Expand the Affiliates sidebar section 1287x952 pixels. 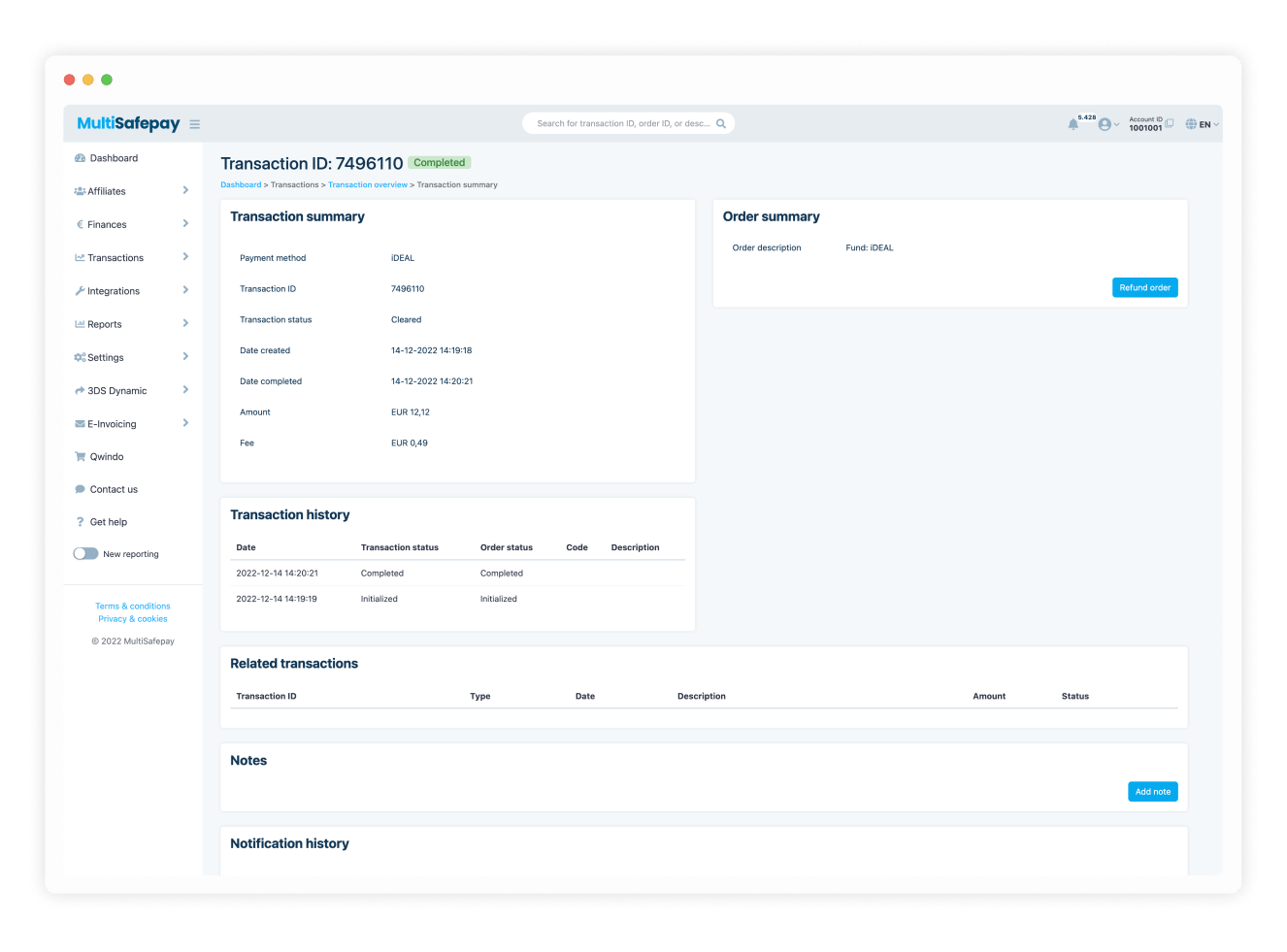pyautogui.click(x=185, y=190)
